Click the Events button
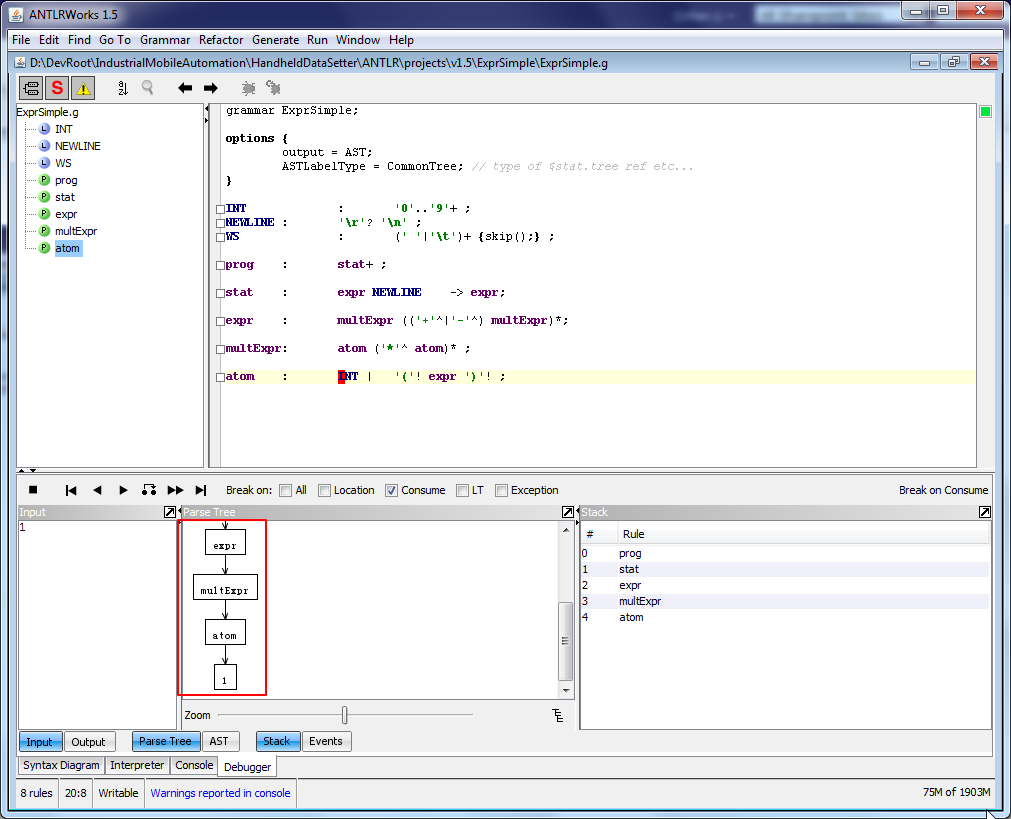Image resolution: width=1011 pixels, height=819 pixels. [x=325, y=741]
